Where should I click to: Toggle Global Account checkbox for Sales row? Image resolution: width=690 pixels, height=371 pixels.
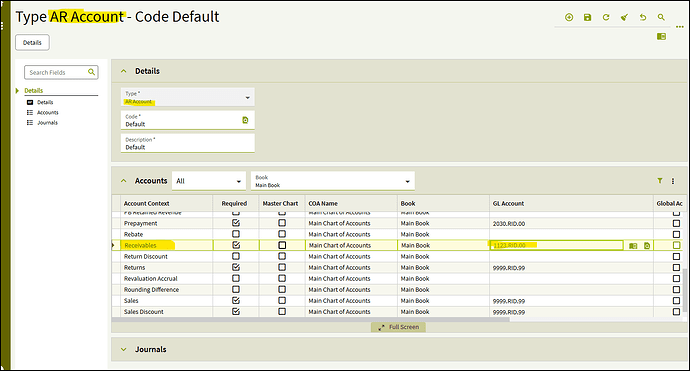[x=676, y=301]
